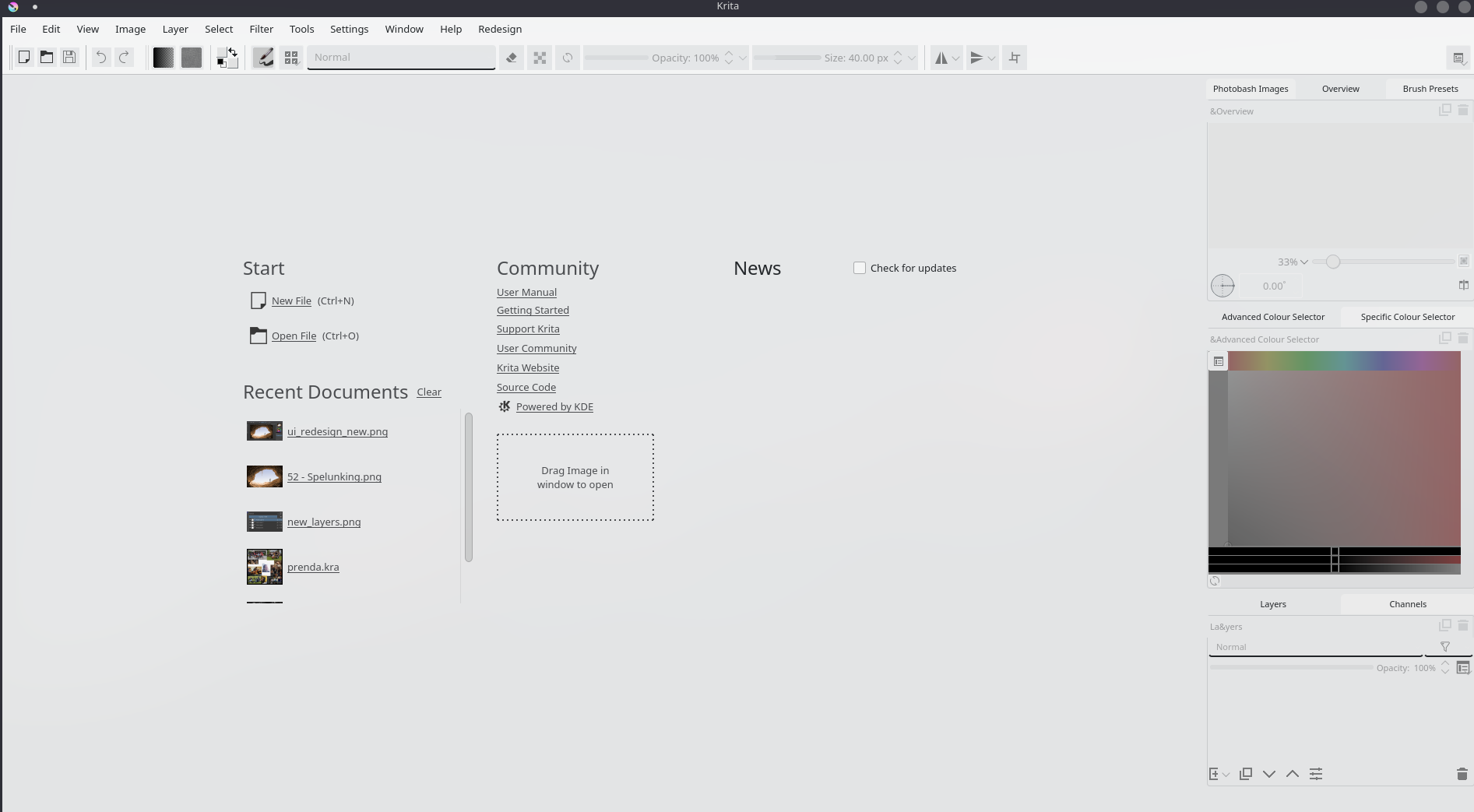This screenshot has width=1474, height=812.
Task: Switch to the Channels tab
Action: [x=1407, y=604]
